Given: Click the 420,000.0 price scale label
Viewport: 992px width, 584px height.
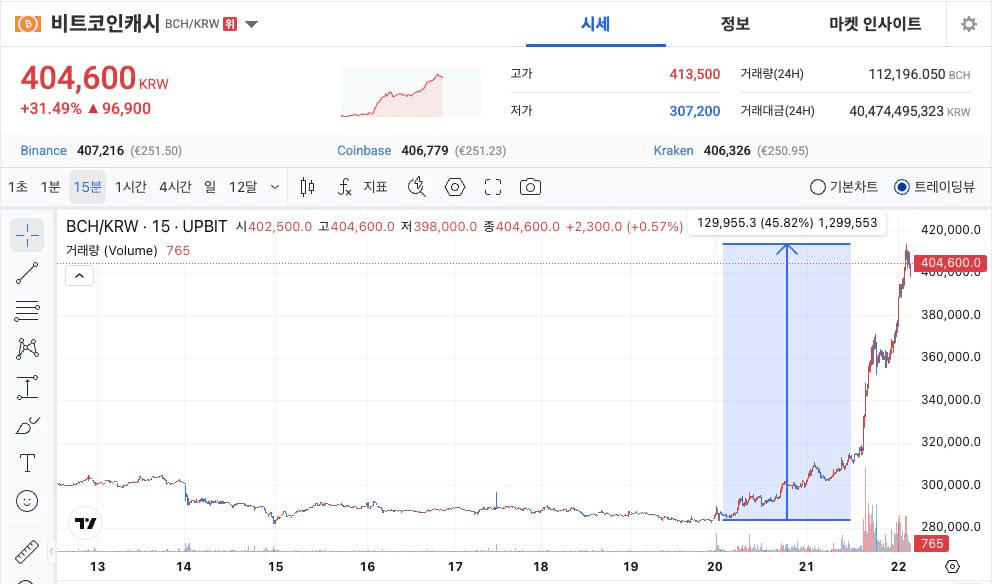Looking at the screenshot, I should [x=951, y=230].
